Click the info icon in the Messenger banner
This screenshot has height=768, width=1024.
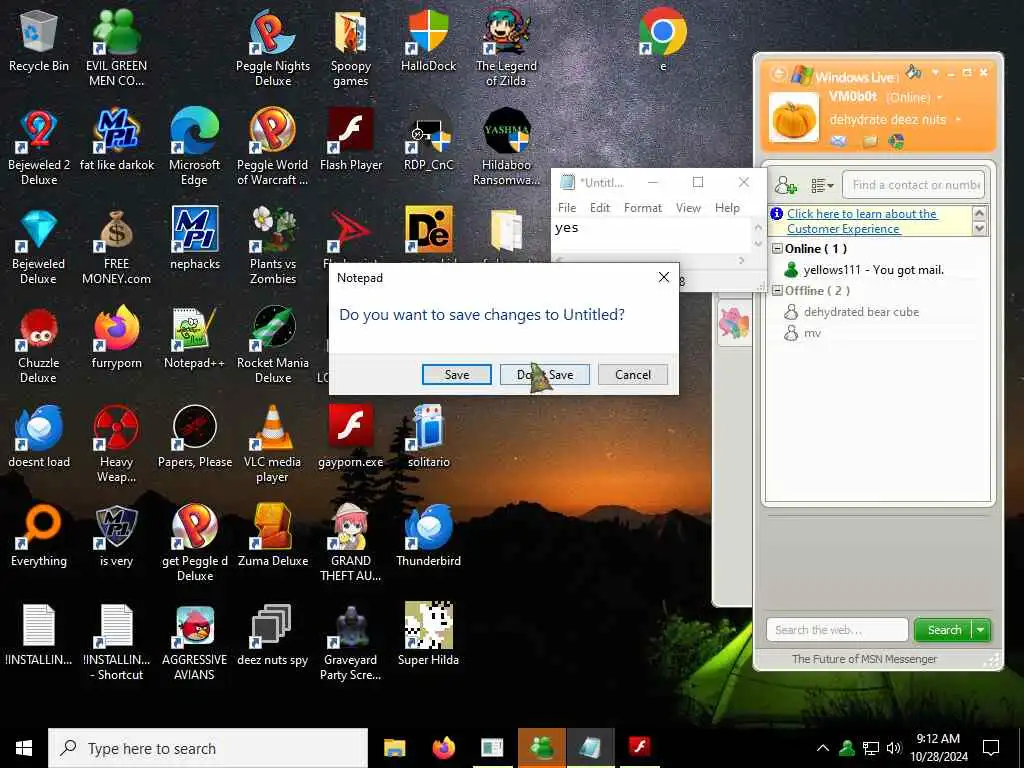(x=776, y=214)
